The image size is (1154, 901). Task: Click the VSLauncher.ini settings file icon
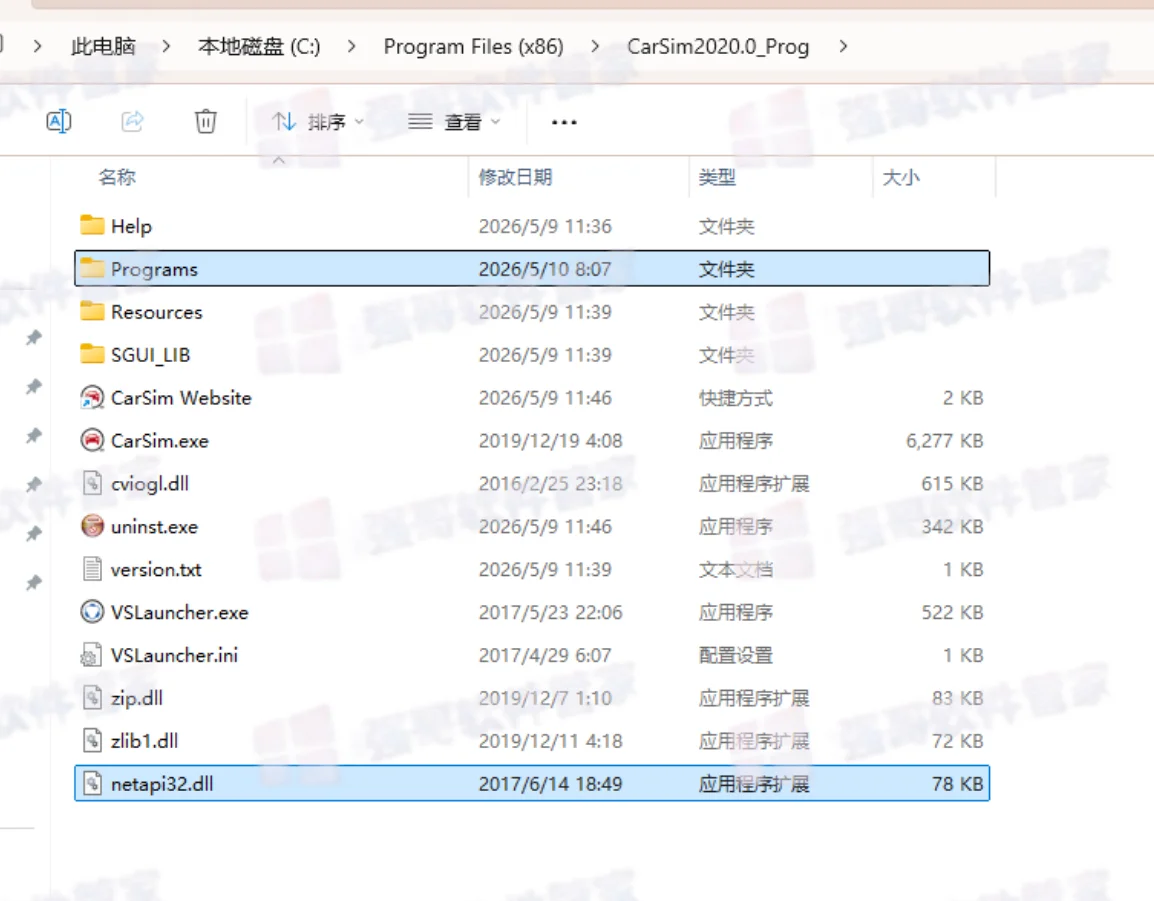92,654
